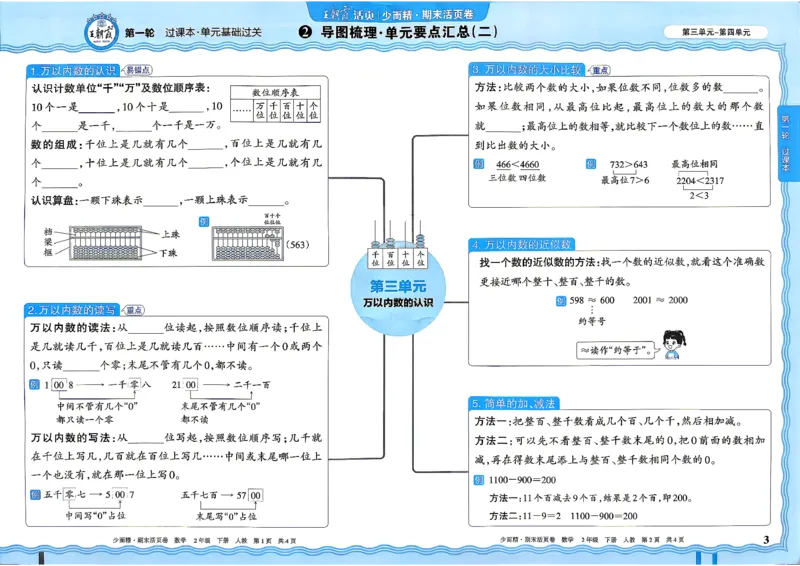Viewport: 800px width, 566px height.
Task: Click the 重点 tag beside 万以内数的读写
Action: point(134,310)
